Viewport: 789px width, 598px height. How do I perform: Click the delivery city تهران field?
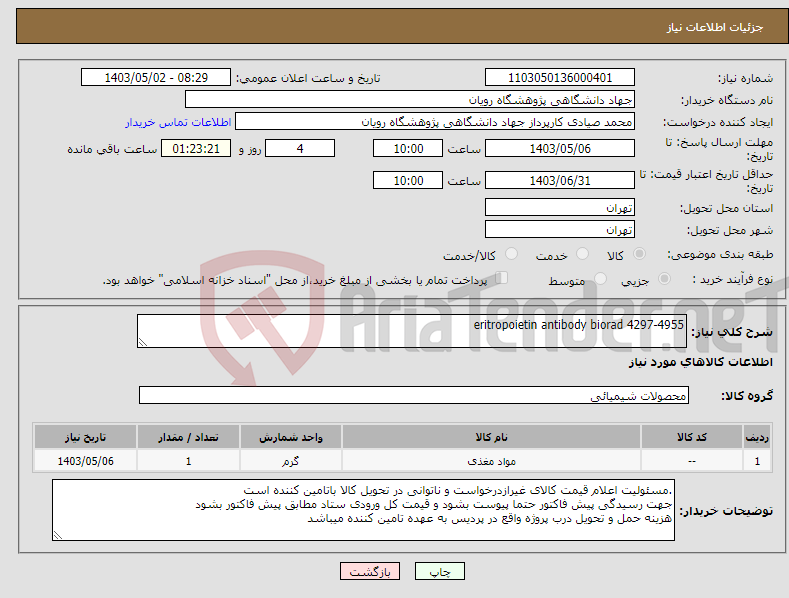click(560, 230)
